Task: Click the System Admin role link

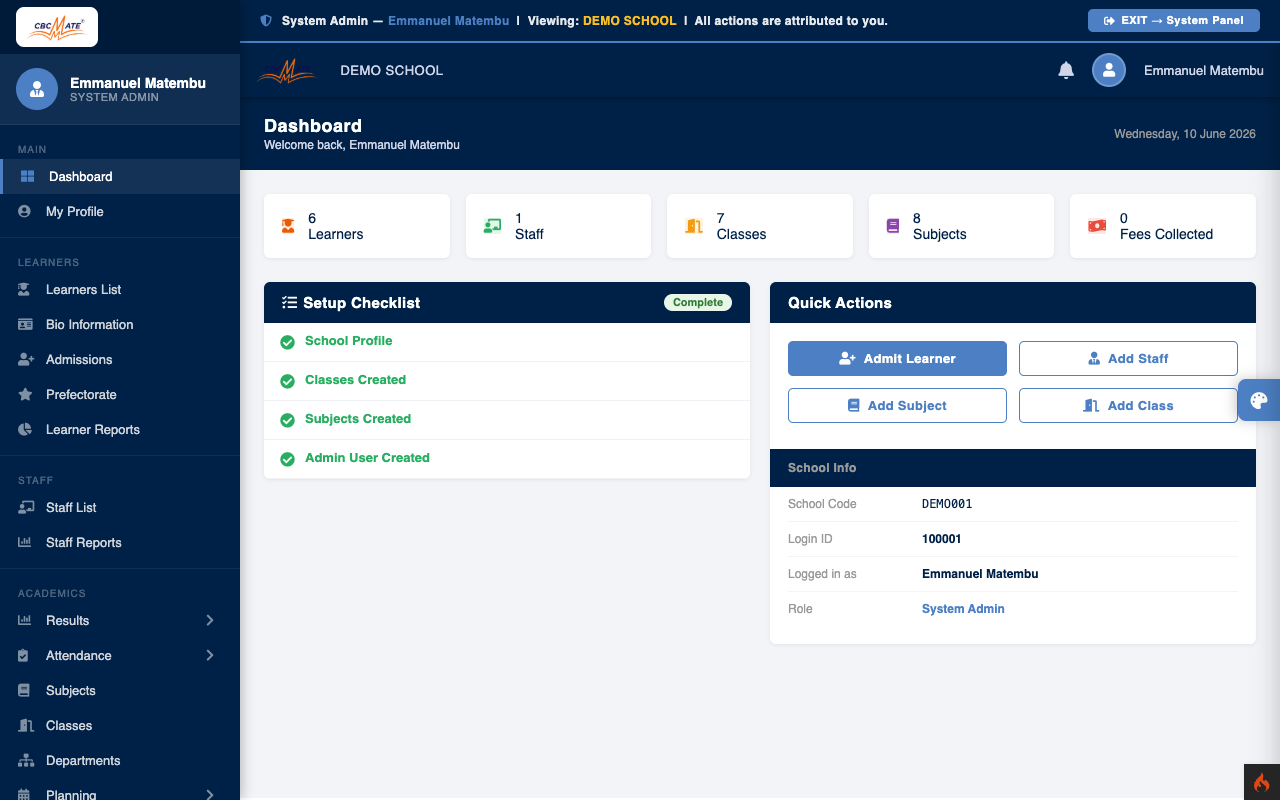Action: pos(963,609)
